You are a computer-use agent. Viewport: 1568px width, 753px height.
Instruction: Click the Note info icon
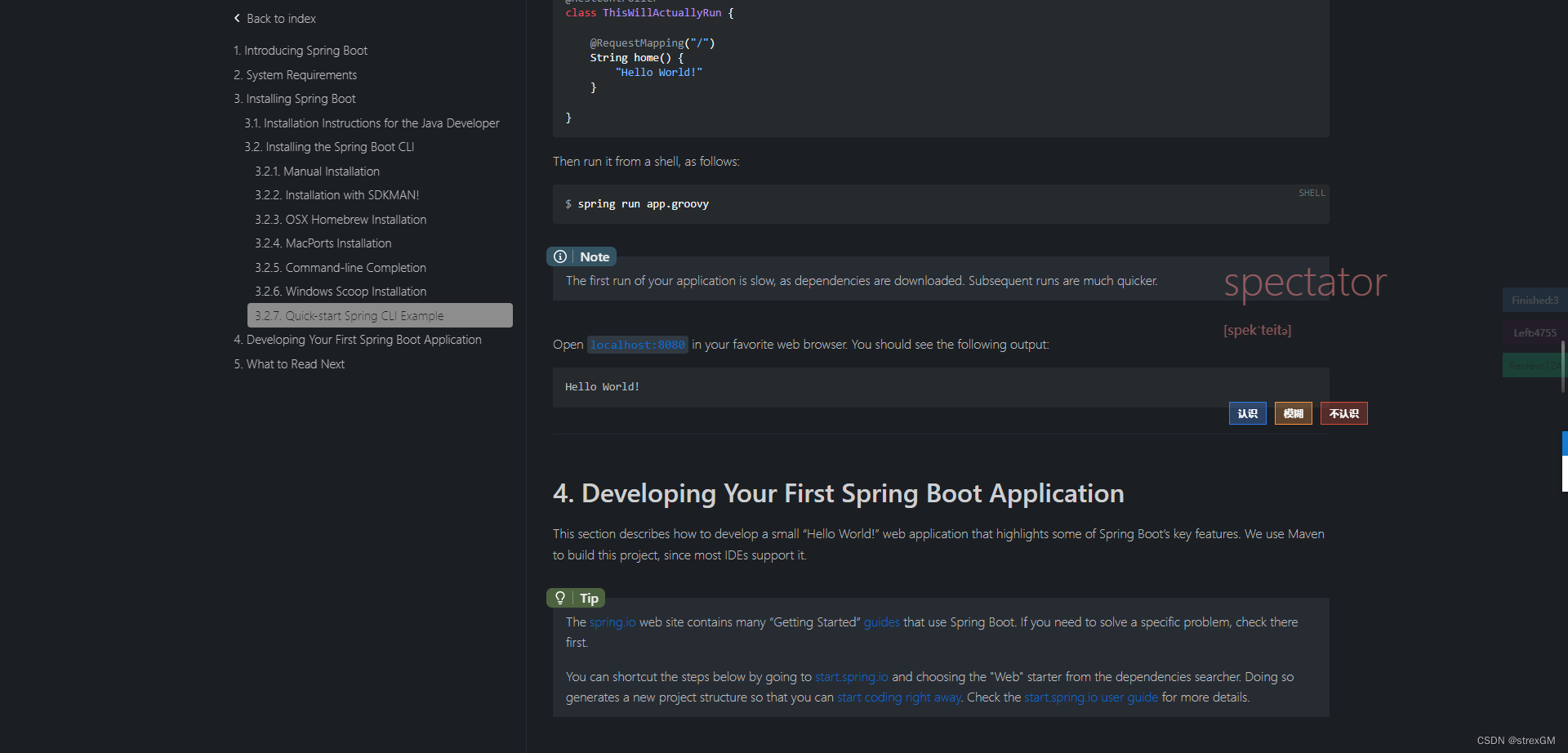coord(560,256)
